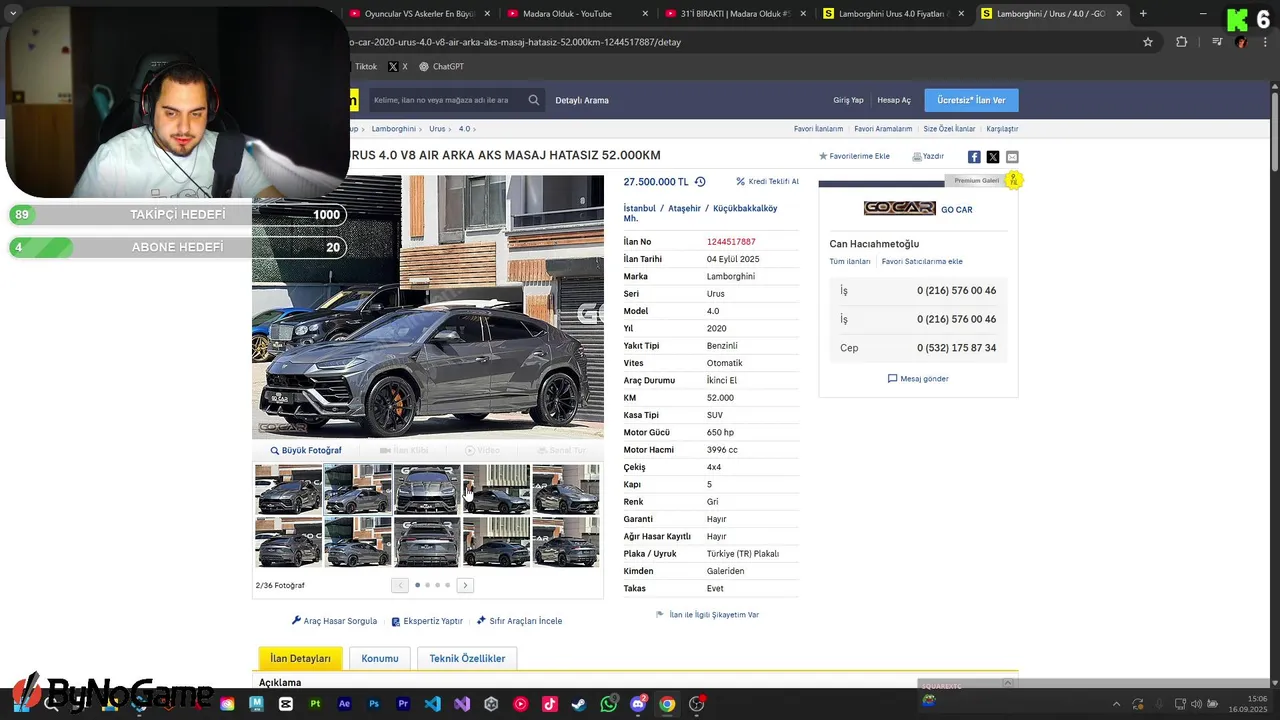The width and height of the screenshot is (1280, 720).
Task: Click the Karşılaştır compare link
Action: point(1002,129)
